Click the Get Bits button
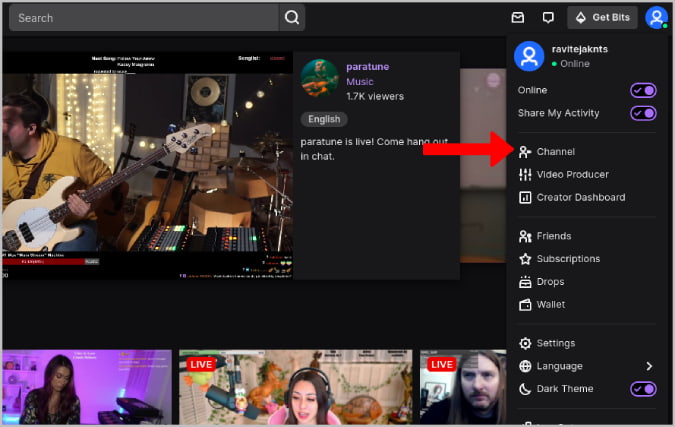This screenshot has height=427, width=675. [x=602, y=18]
